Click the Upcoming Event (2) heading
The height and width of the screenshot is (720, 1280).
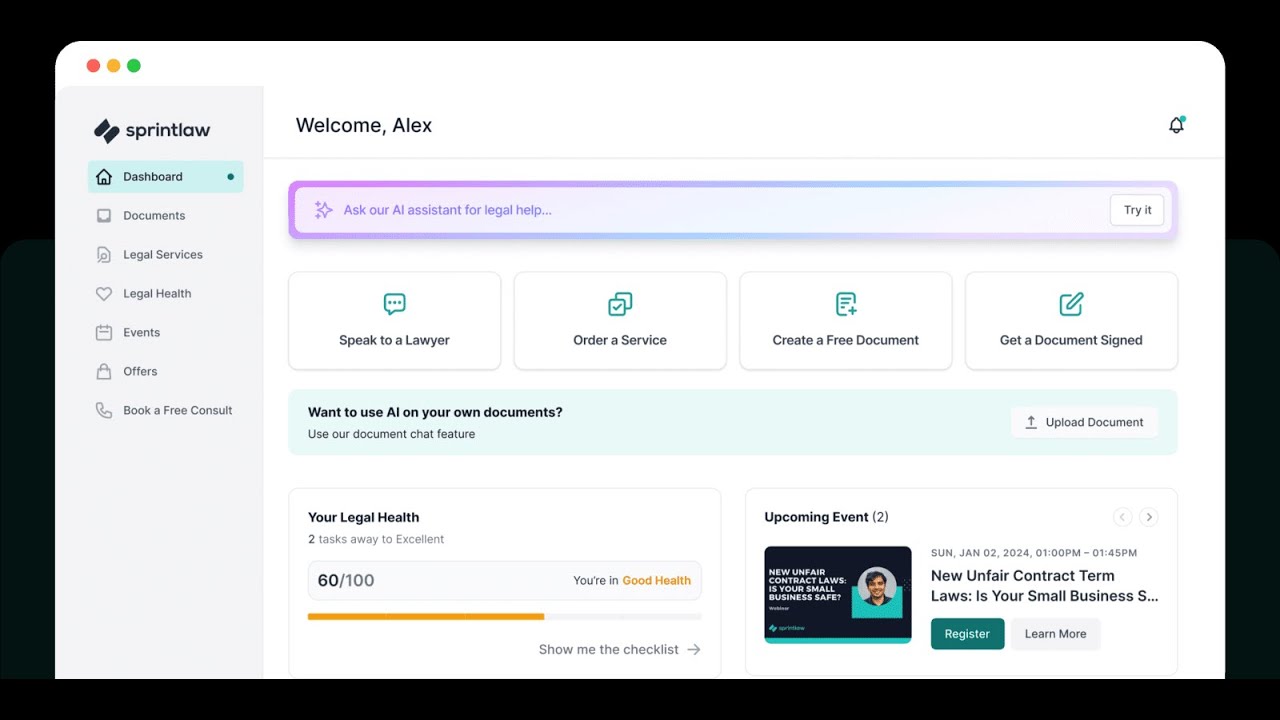click(827, 518)
